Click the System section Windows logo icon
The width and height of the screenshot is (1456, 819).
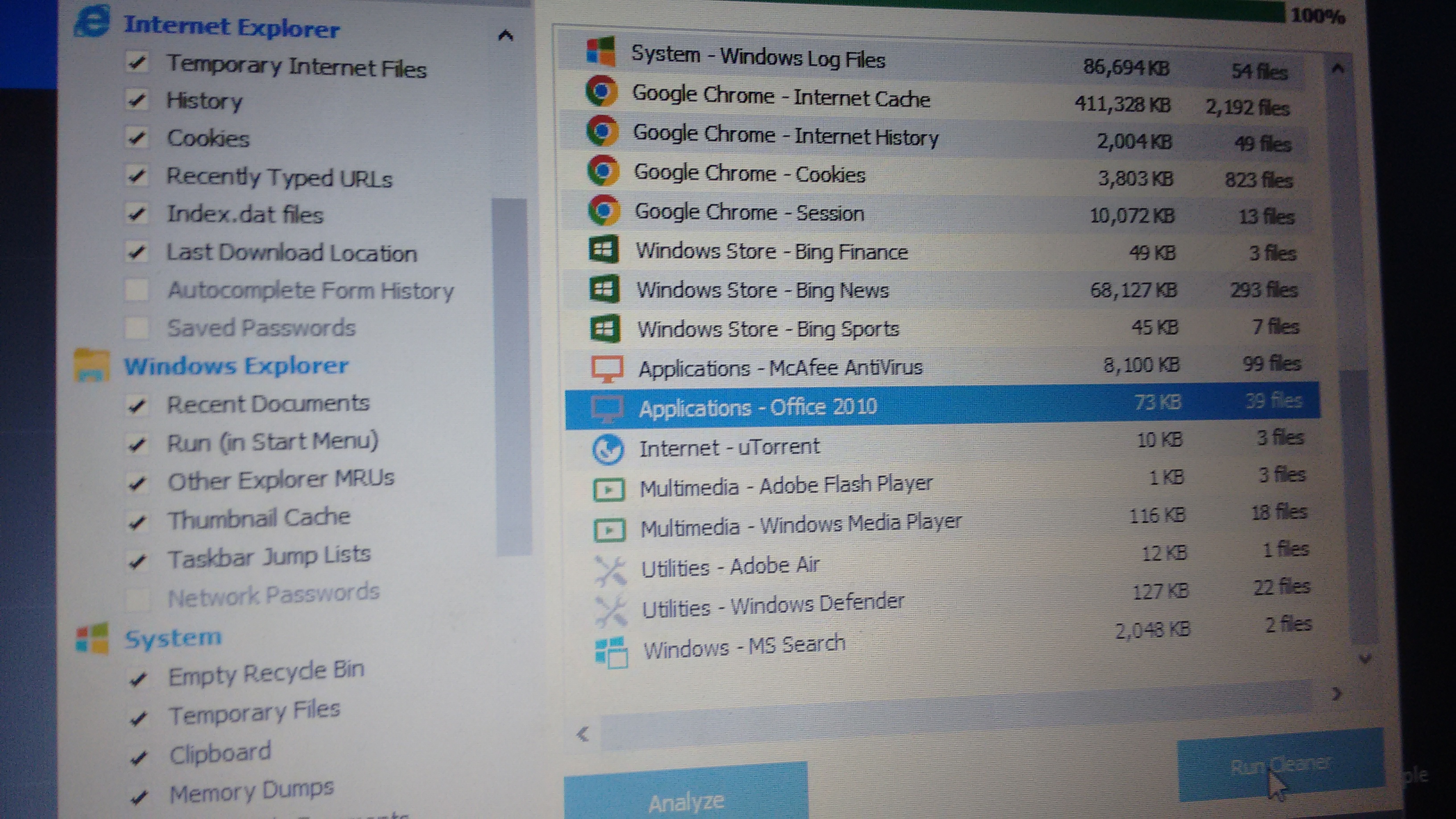(92, 638)
